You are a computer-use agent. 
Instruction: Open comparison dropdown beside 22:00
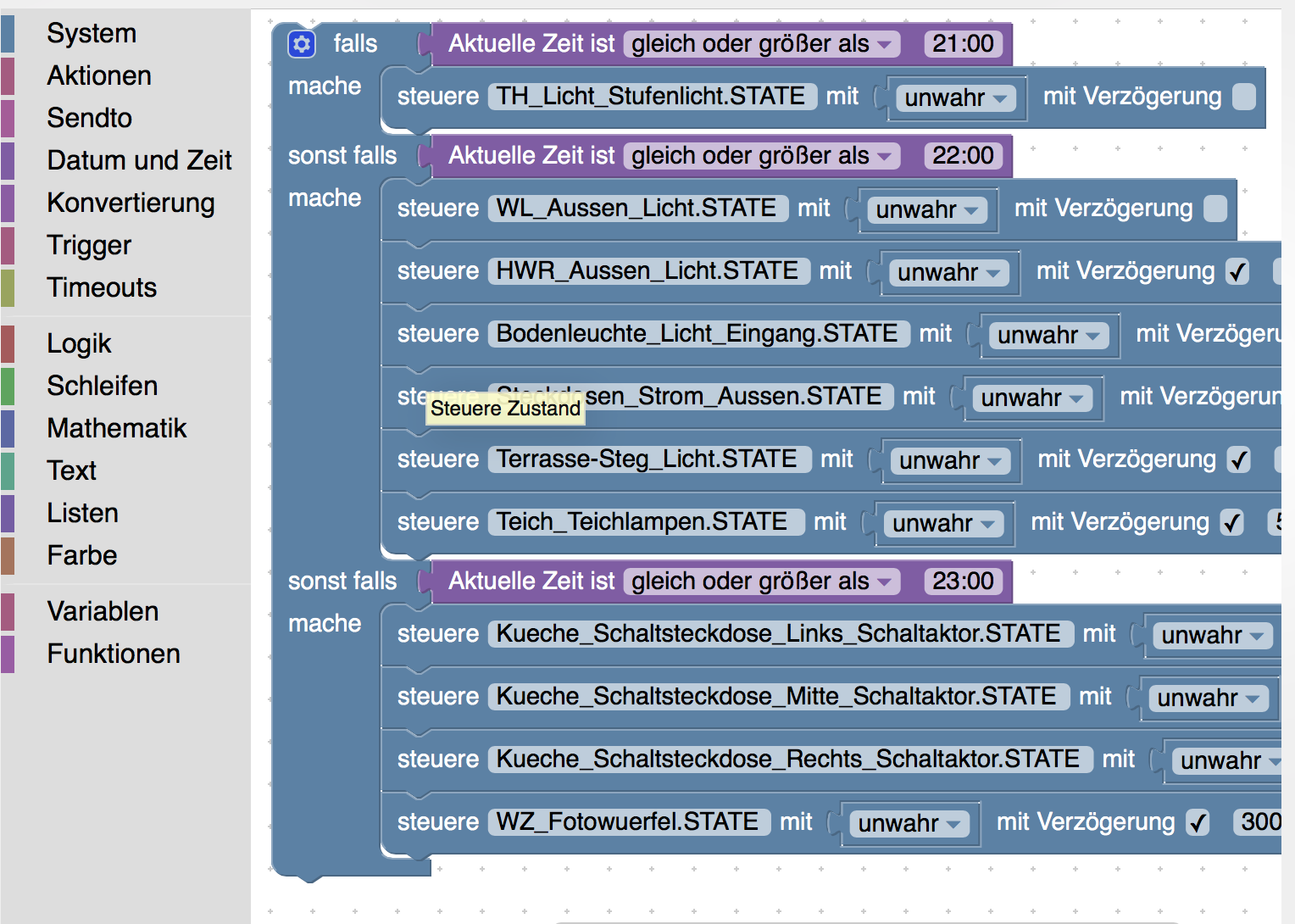tap(761, 155)
